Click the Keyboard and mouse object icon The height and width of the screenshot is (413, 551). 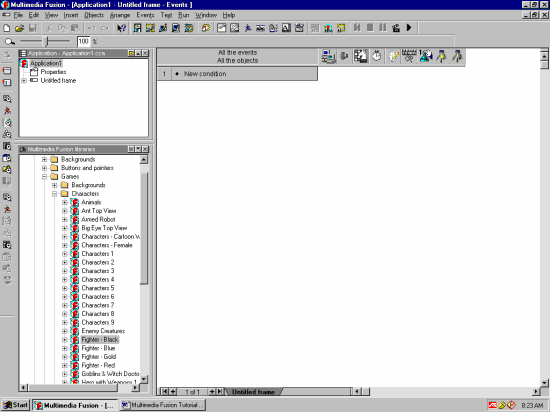pos(409,56)
